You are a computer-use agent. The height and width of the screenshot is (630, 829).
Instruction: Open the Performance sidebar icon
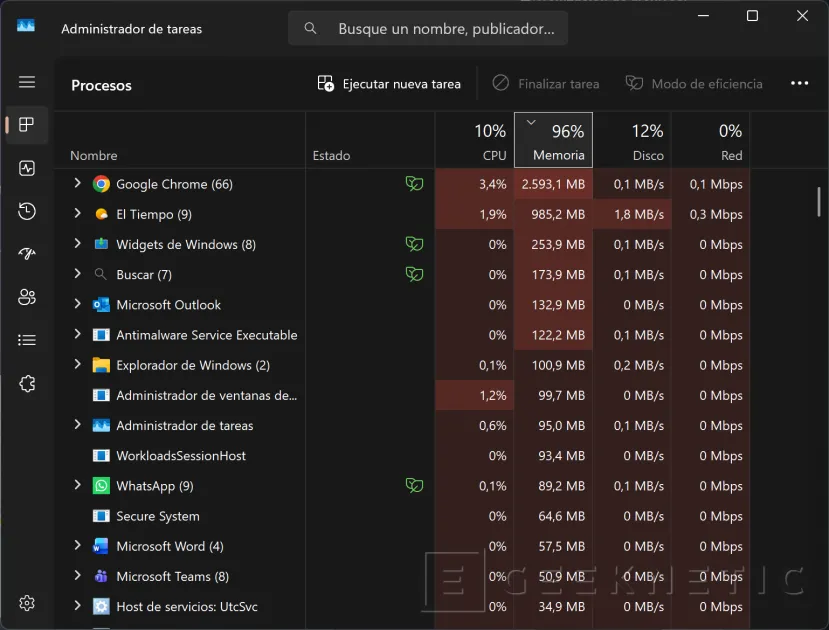pos(27,168)
